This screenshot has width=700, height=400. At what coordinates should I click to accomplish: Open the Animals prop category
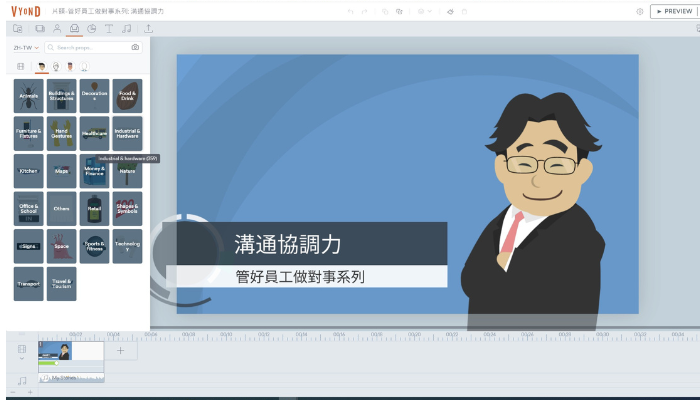pos(28,95)
